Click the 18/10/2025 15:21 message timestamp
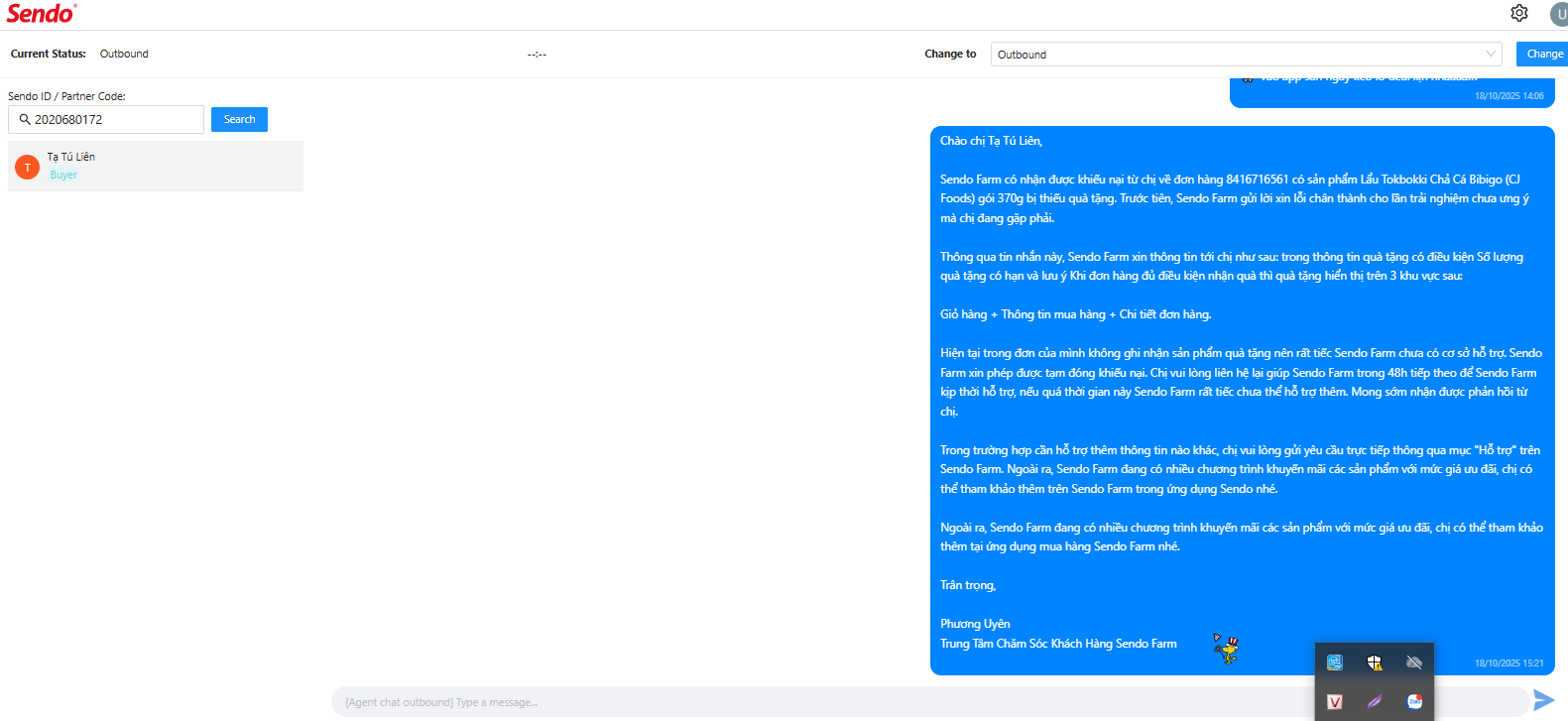1568x721 pixels. click(x=1508, y=663)
